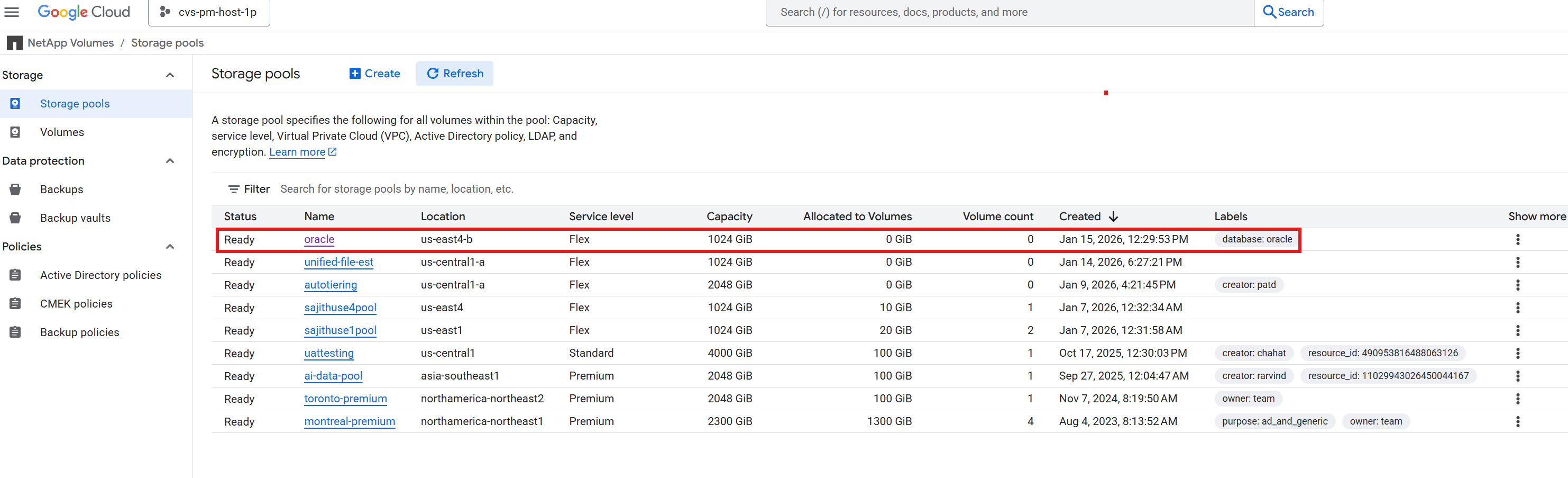Click the Storage pools sidebar icon
1568x478 pixels.
15,104
